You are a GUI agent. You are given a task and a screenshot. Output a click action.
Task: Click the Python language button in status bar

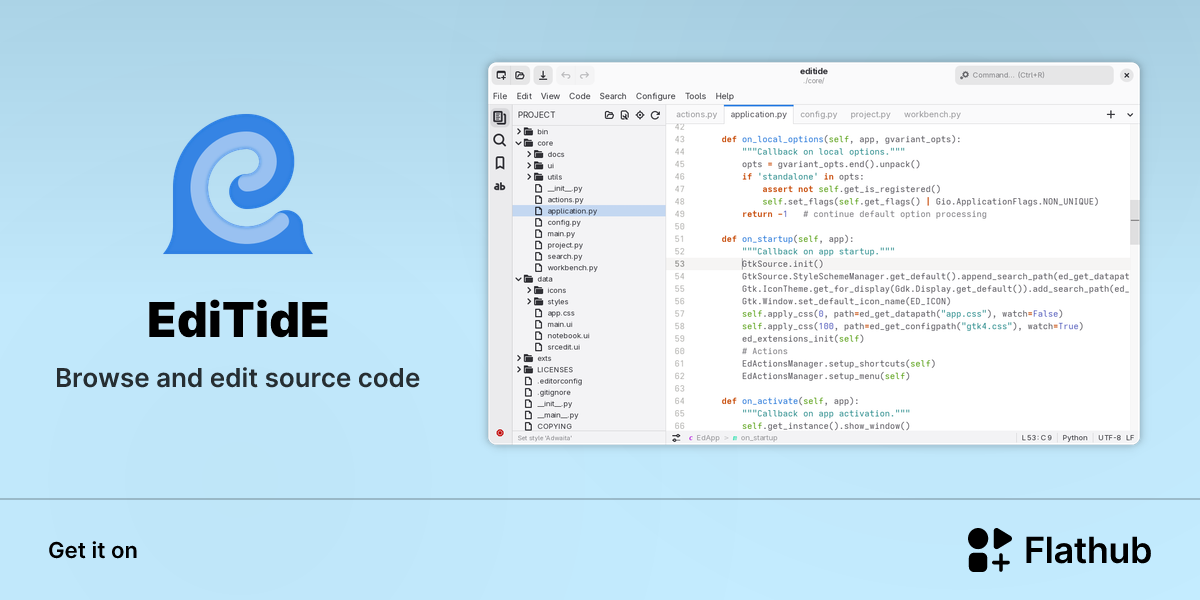point(1075,438)
